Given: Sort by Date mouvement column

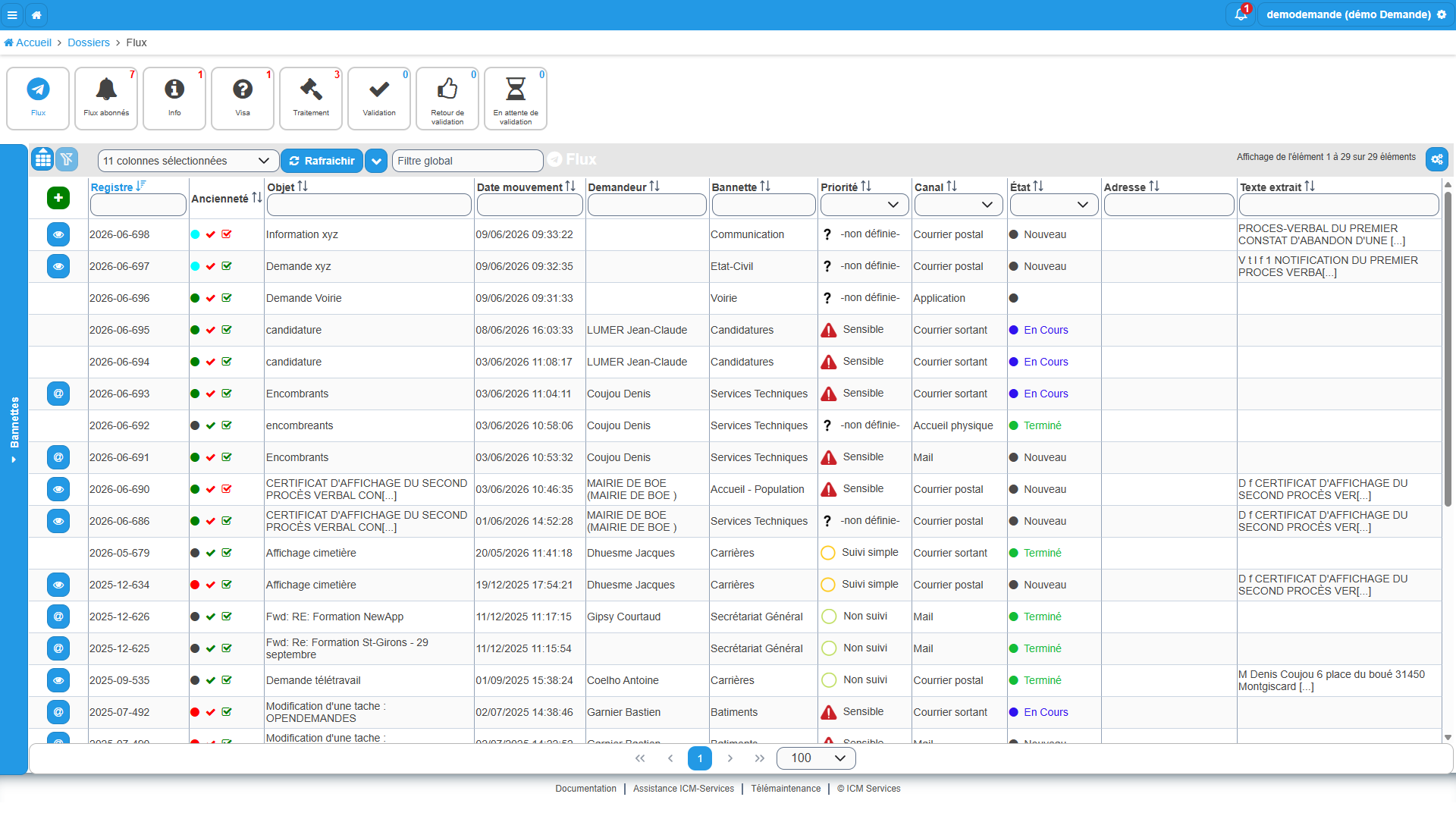Looking at the screenshot, I should coord(526,187).
